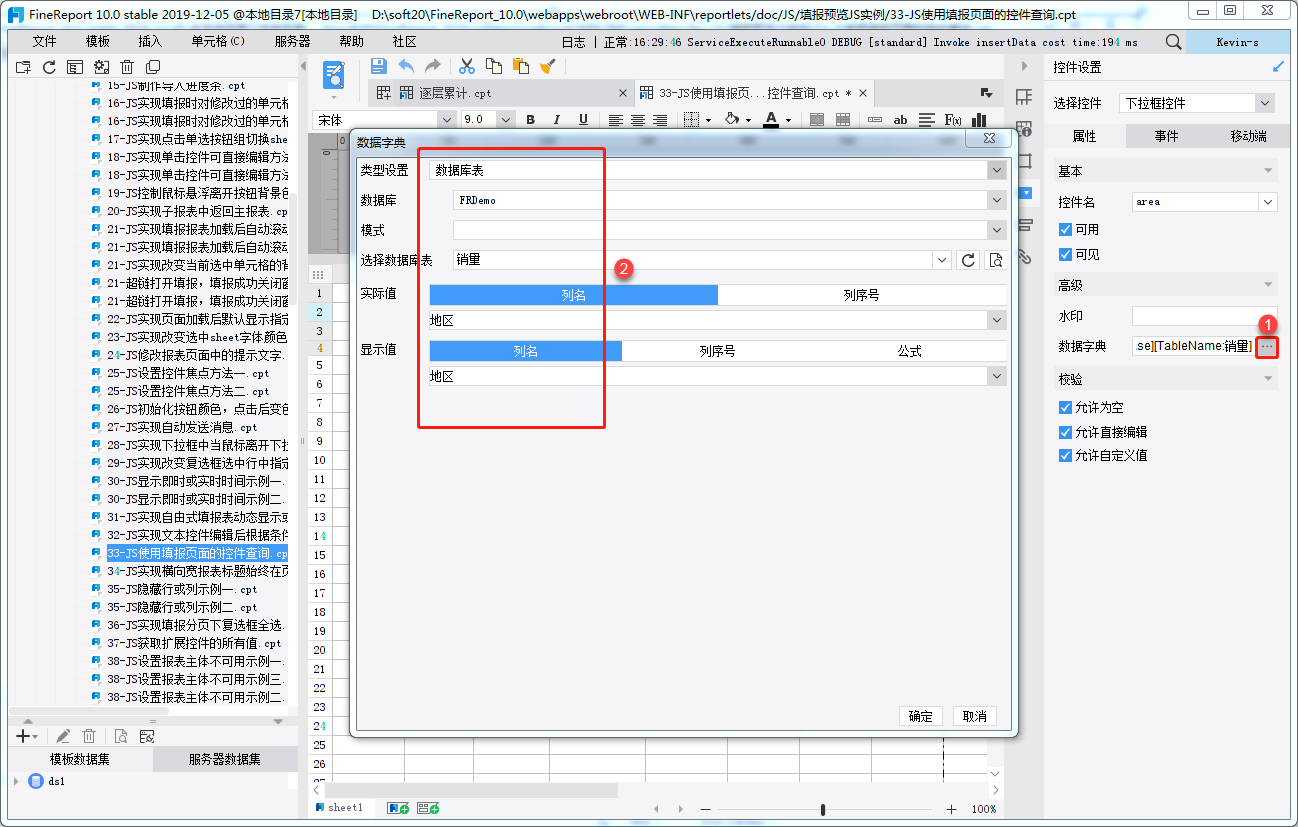
Task: Undo the last action
Action: pos(406,66)
